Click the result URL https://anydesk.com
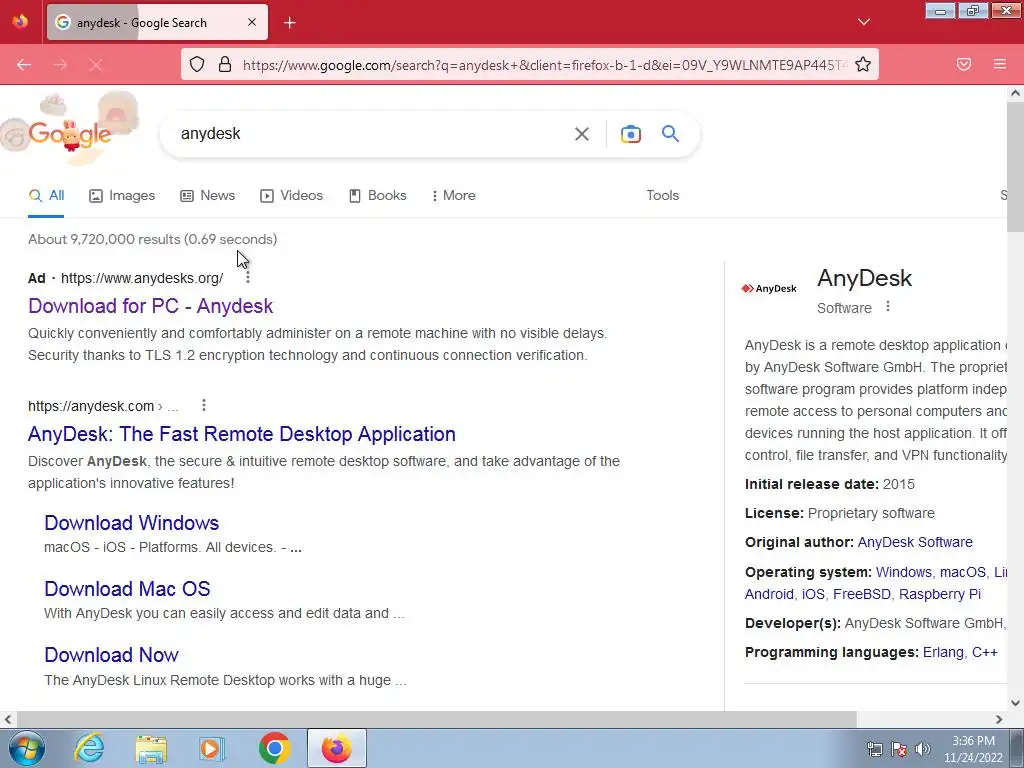The height and width of the screenshot is (768, 1024). pos(91,406)
